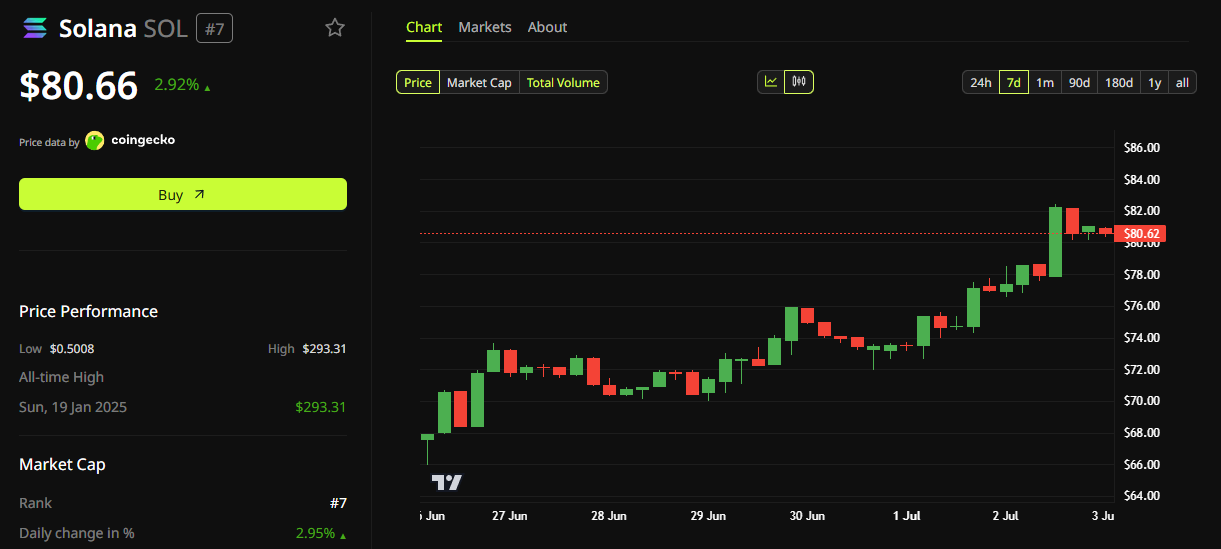The height and width of the screenshot is (549, 1221).
Task: Click the Low $0.5008 value
Action: coord(72,349)
